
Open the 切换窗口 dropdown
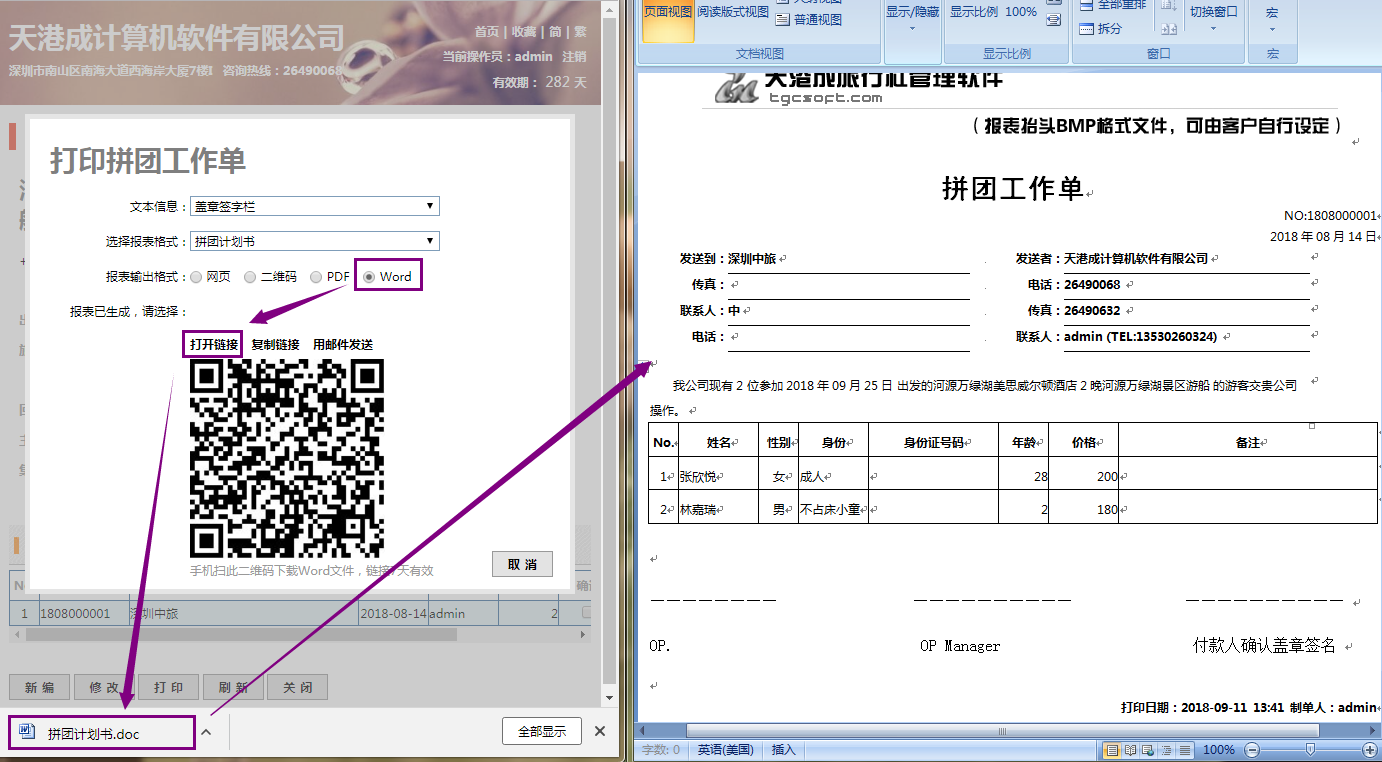click(1214, 18)
